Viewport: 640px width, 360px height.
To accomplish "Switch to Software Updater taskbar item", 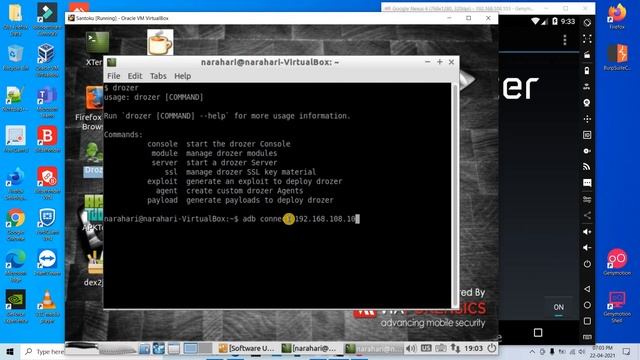I will [x=247, y=348].
